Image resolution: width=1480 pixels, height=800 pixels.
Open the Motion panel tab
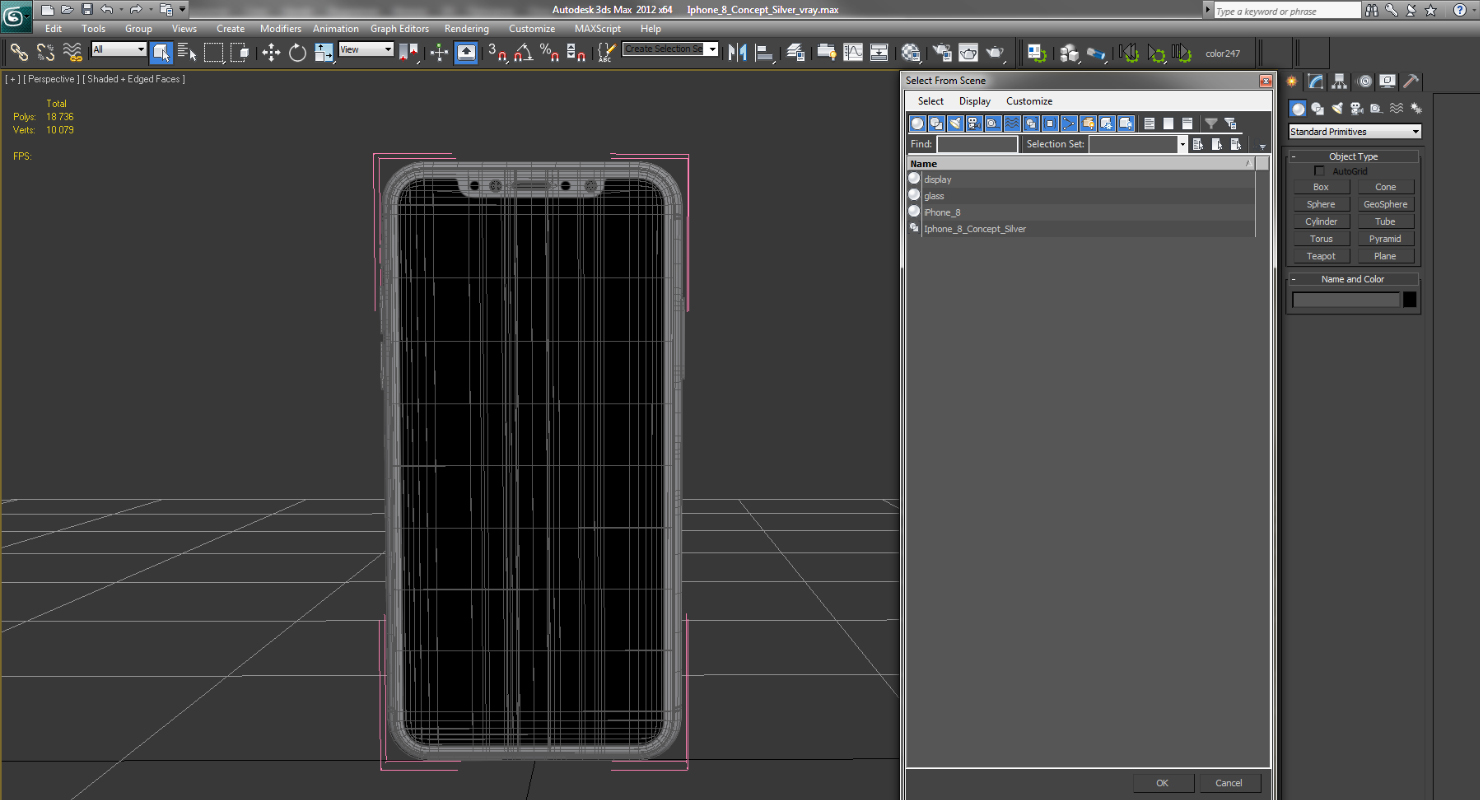pyautogui.click(x=1364, y=81)
